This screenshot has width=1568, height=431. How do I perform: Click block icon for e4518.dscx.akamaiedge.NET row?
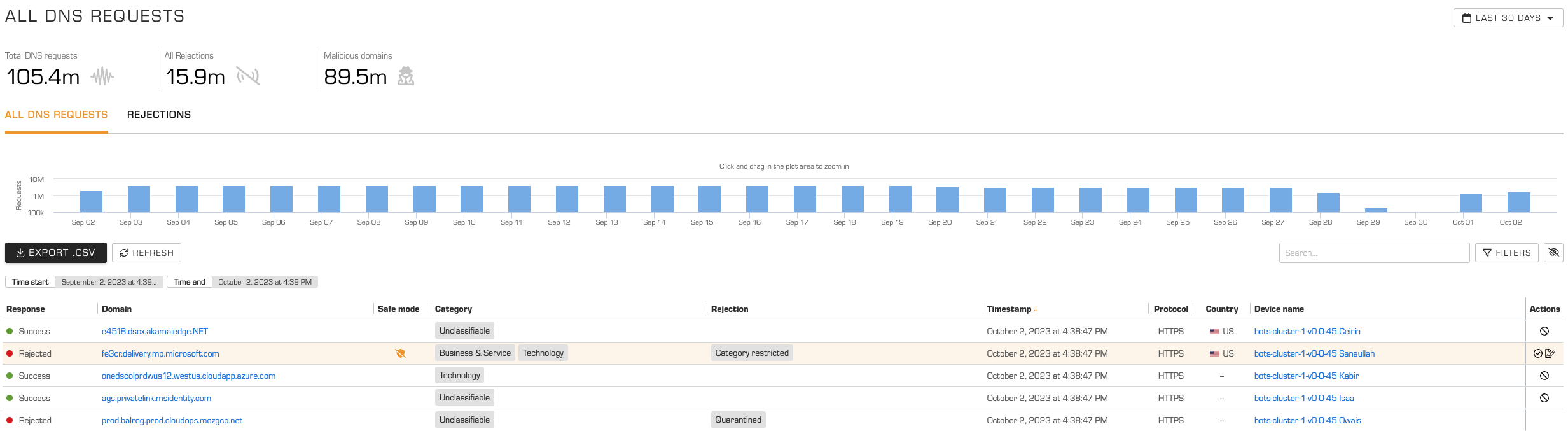(1544, 331)
